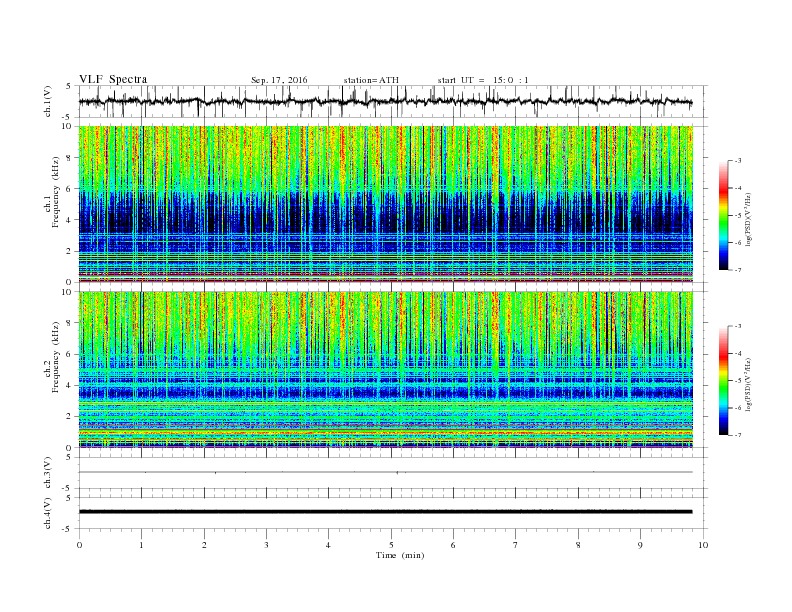Click the time axis tick label "4"
Screen dimensions: 792x612
pyautogui.click(x=328, y=545)
